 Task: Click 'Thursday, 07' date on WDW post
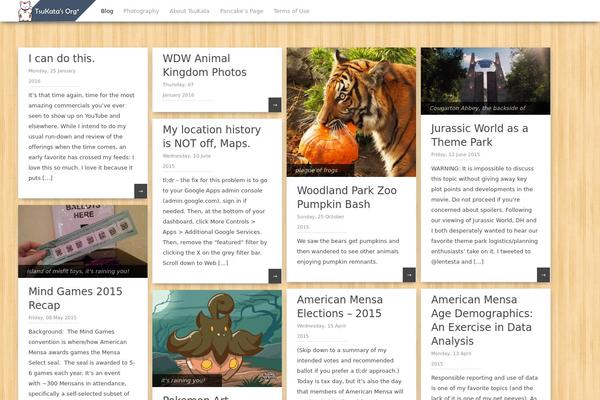click(178, 85)
